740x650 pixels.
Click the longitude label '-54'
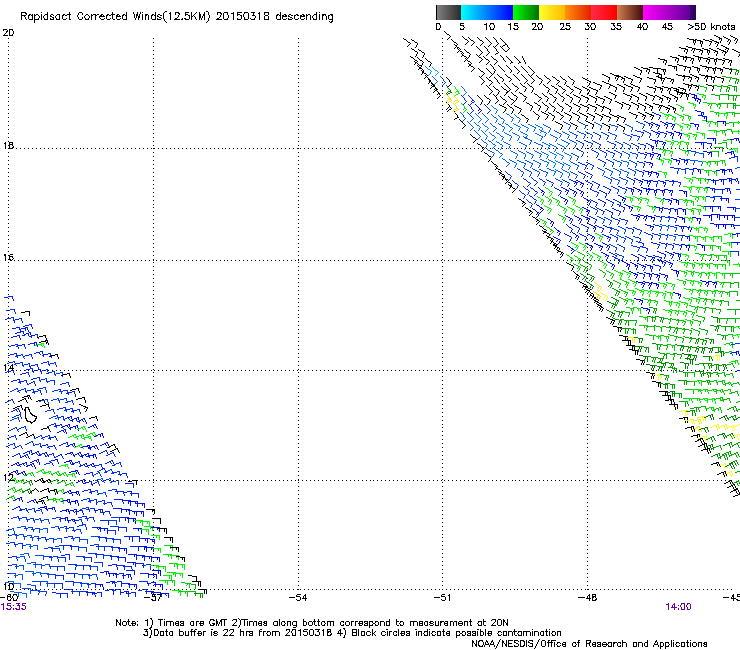298,598
